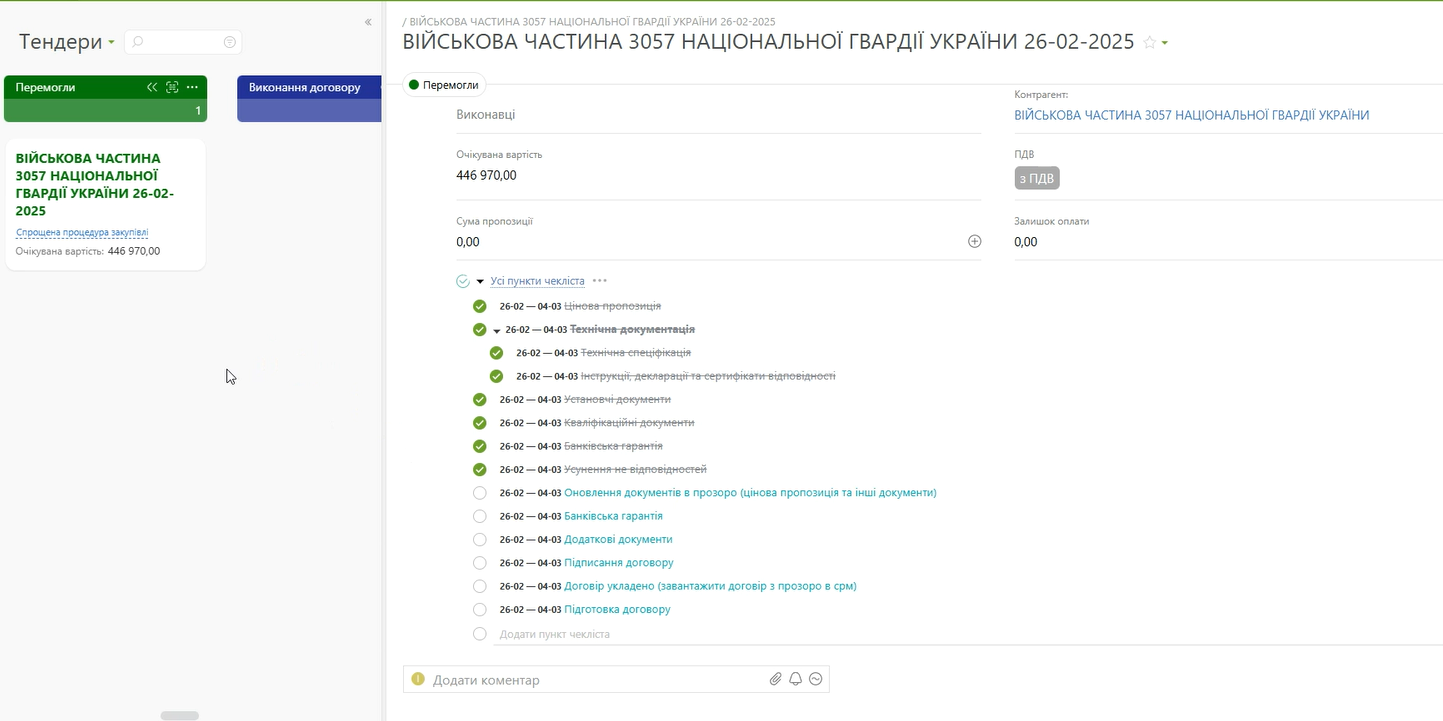
Task: Star the tender as favorite
Action: [1149, 42]
